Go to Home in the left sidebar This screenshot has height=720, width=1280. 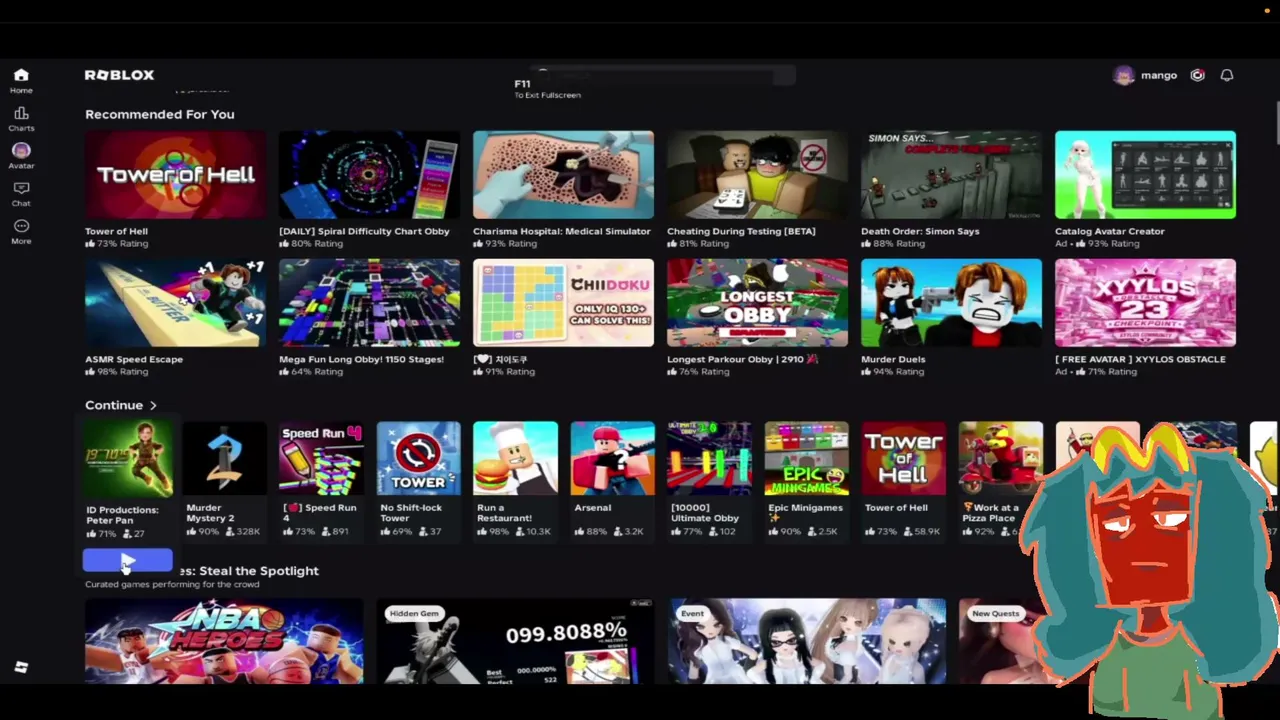click(21, 80)
